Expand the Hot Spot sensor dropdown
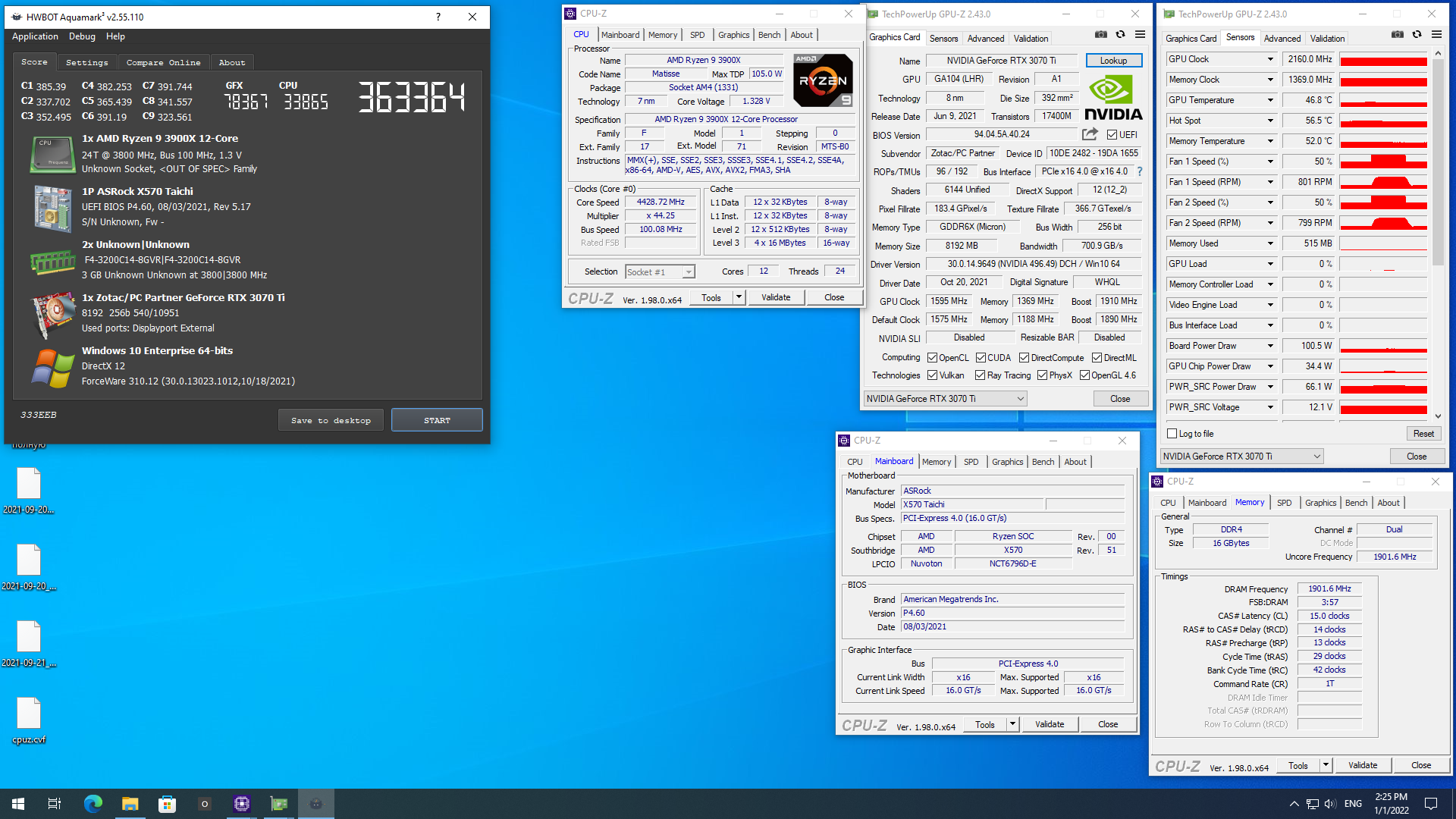Screen dimensions: 1456x819 1270,121
